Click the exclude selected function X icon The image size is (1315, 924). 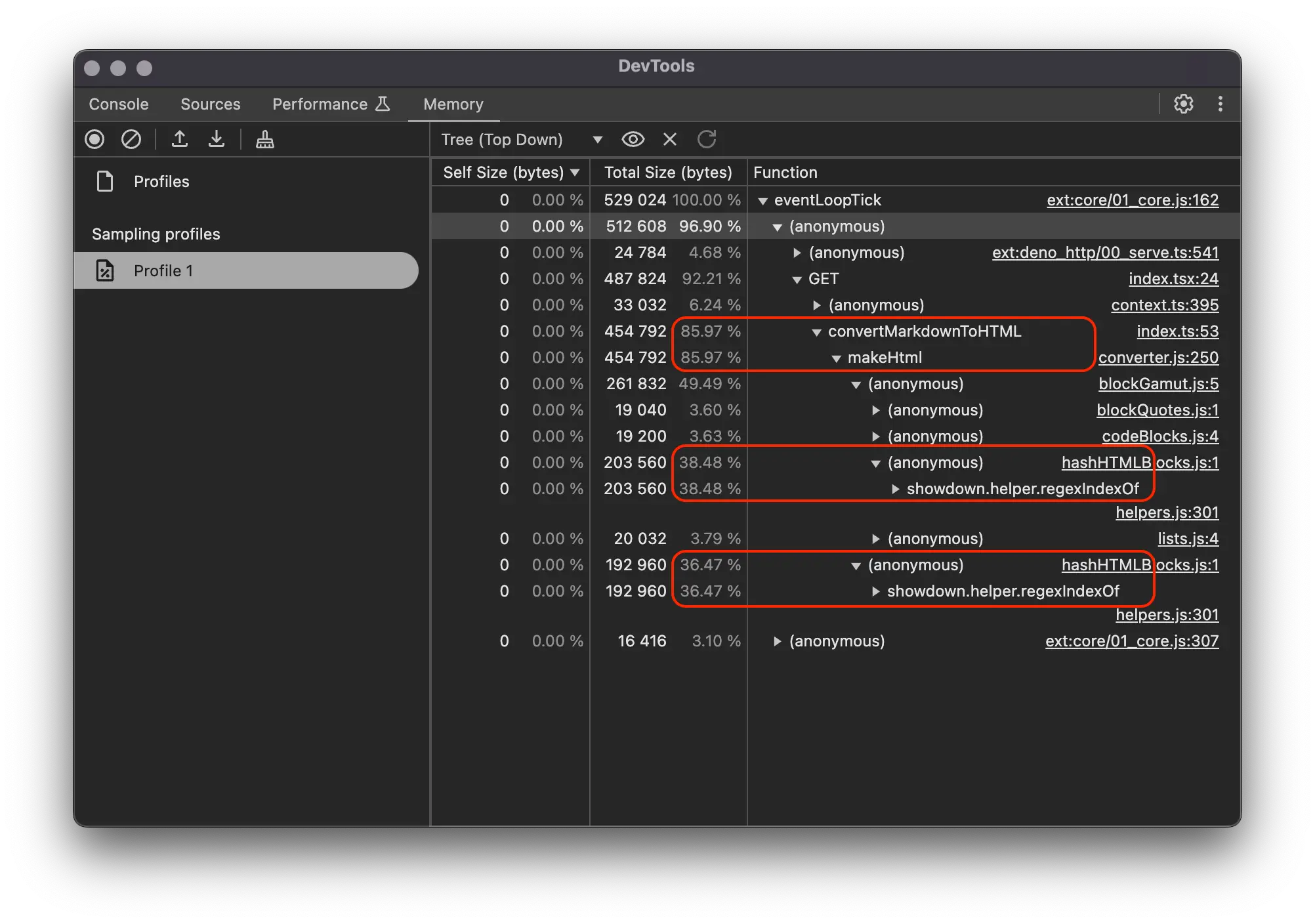coord(669,139)
